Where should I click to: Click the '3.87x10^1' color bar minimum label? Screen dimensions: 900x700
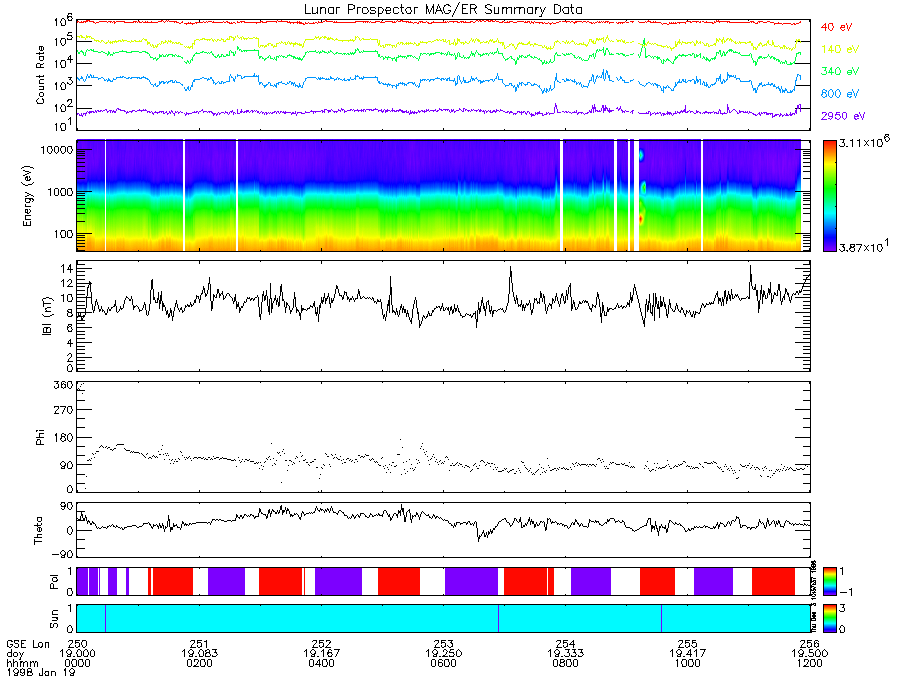pos(864,246)
